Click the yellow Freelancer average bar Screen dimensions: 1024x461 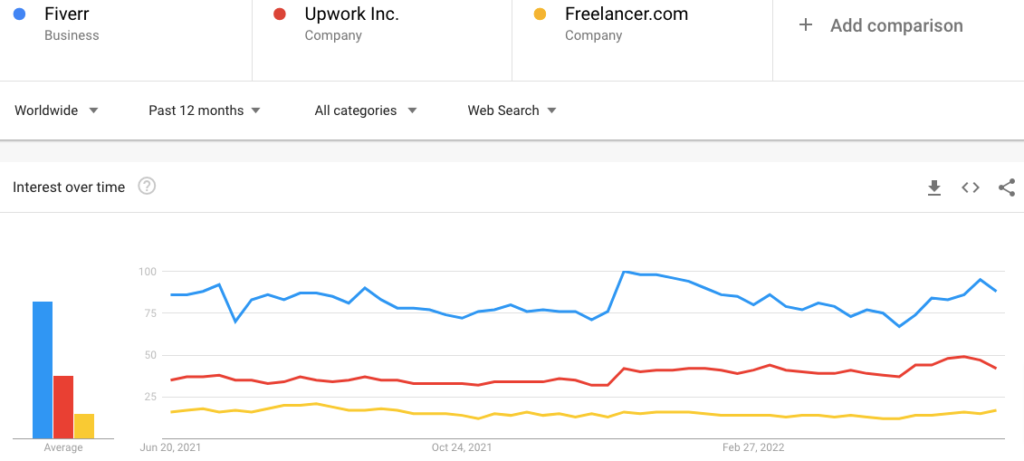tap(84, 425)
